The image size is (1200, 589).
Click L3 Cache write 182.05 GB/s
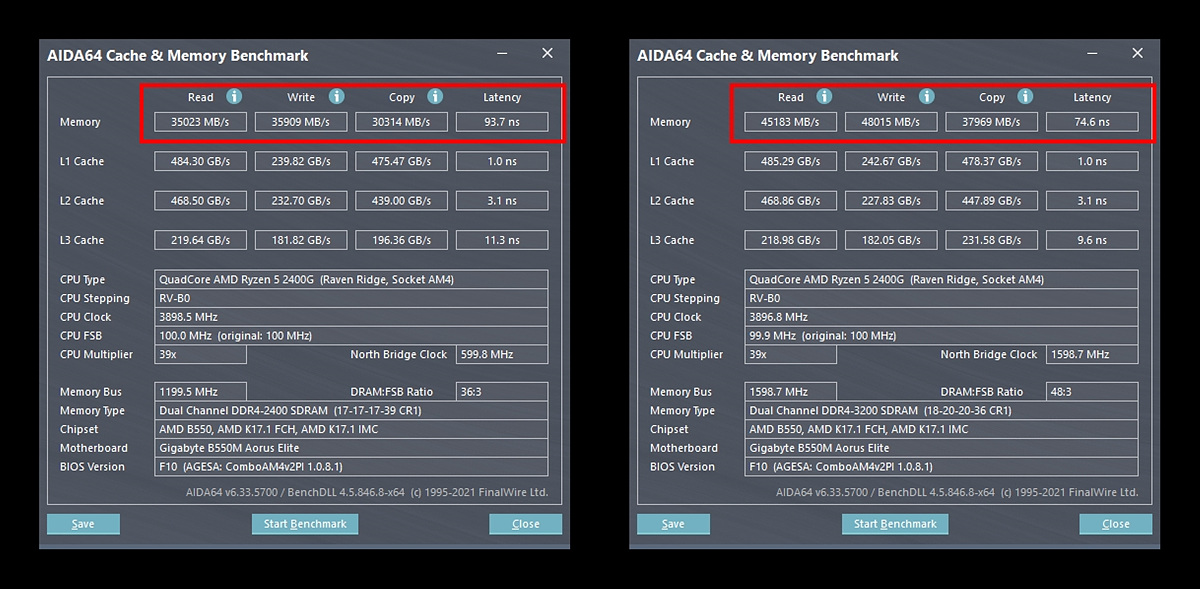click(891, 240)
